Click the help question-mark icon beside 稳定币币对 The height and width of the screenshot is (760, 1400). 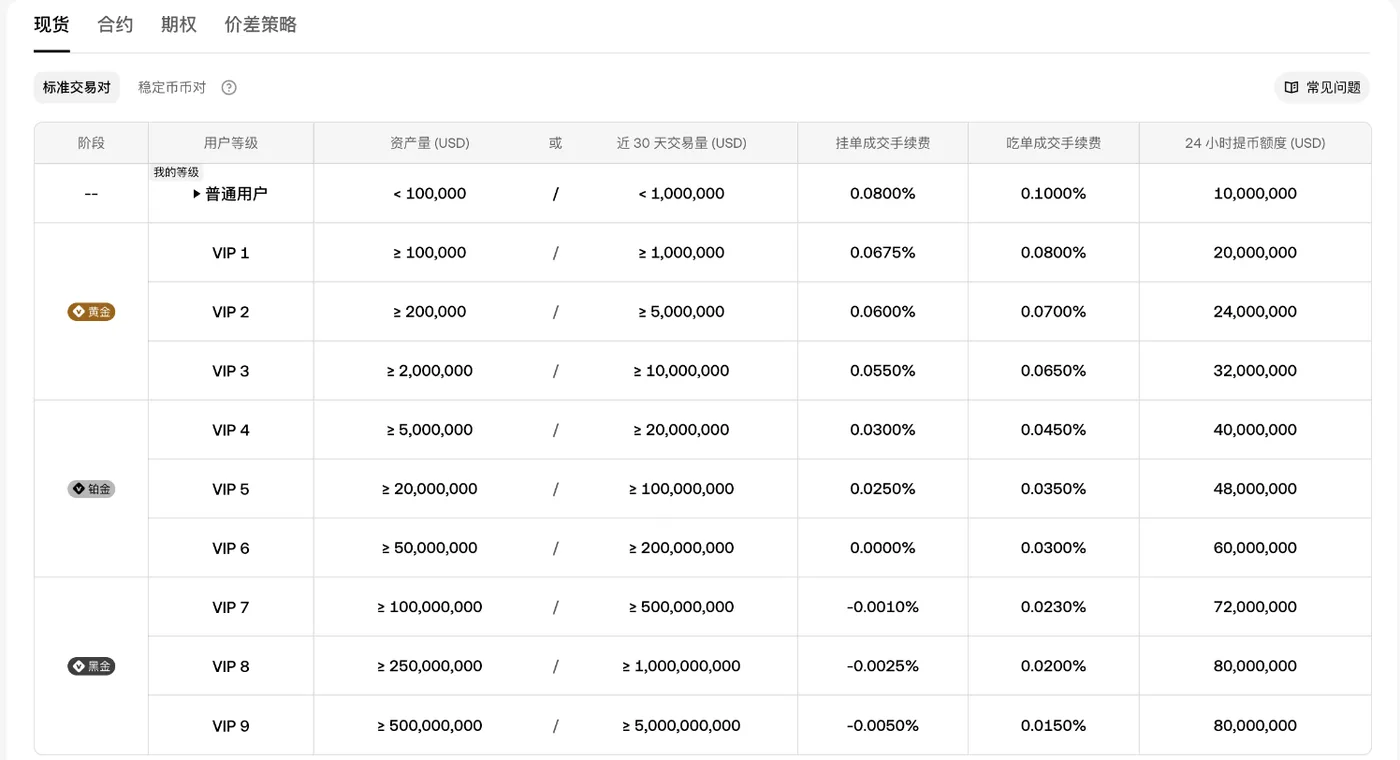(229, 87)
